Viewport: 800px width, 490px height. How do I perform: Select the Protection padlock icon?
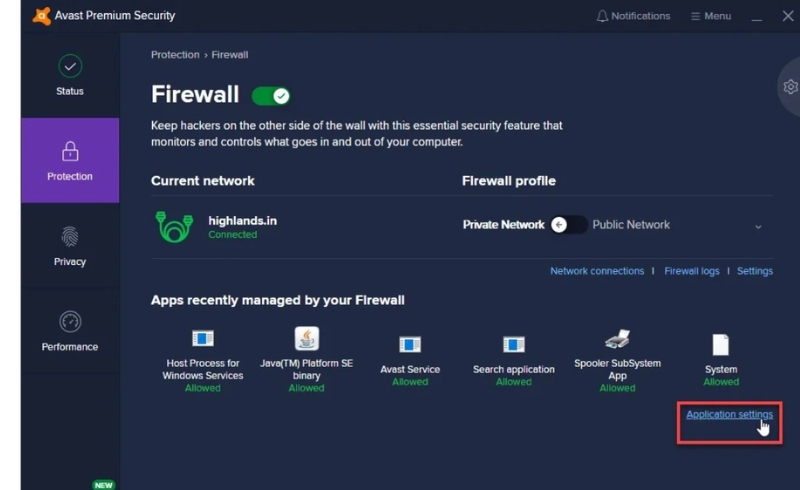(69, 152)
